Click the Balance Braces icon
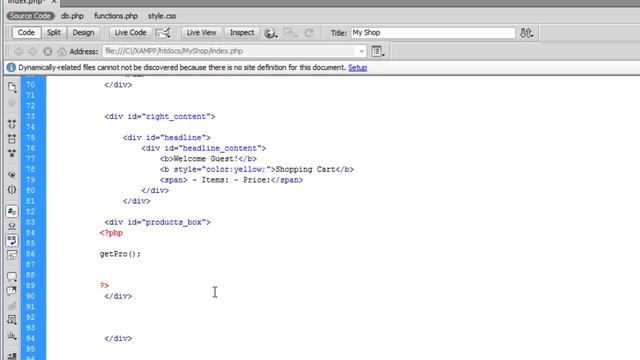 12,190
